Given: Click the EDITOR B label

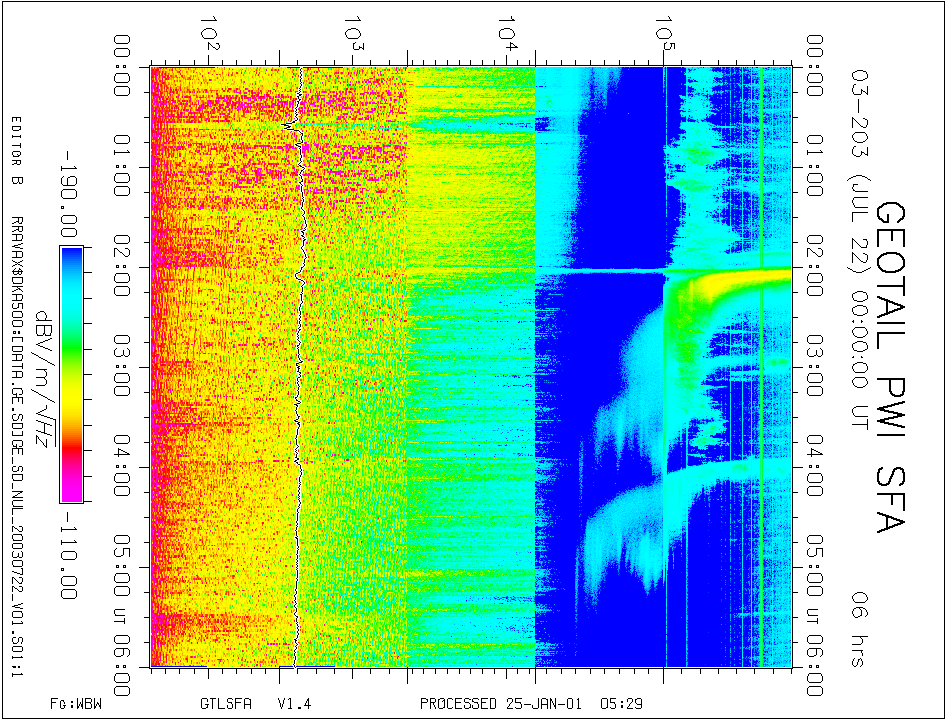Looking at the screenshot, I should pos(17,152).
